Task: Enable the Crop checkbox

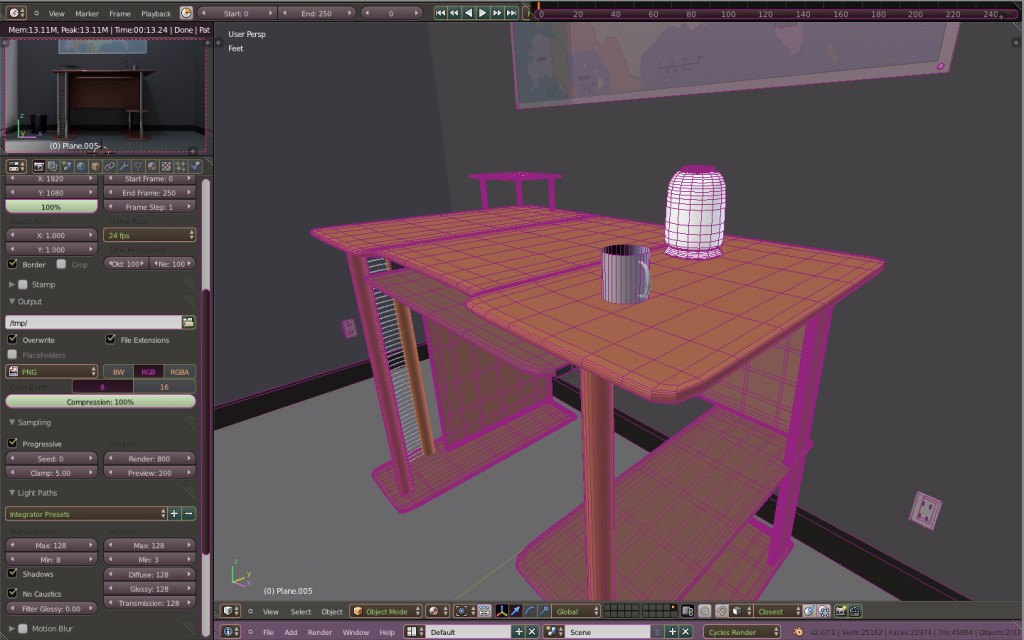Action: pyautogui.click(x=62, y=264)
